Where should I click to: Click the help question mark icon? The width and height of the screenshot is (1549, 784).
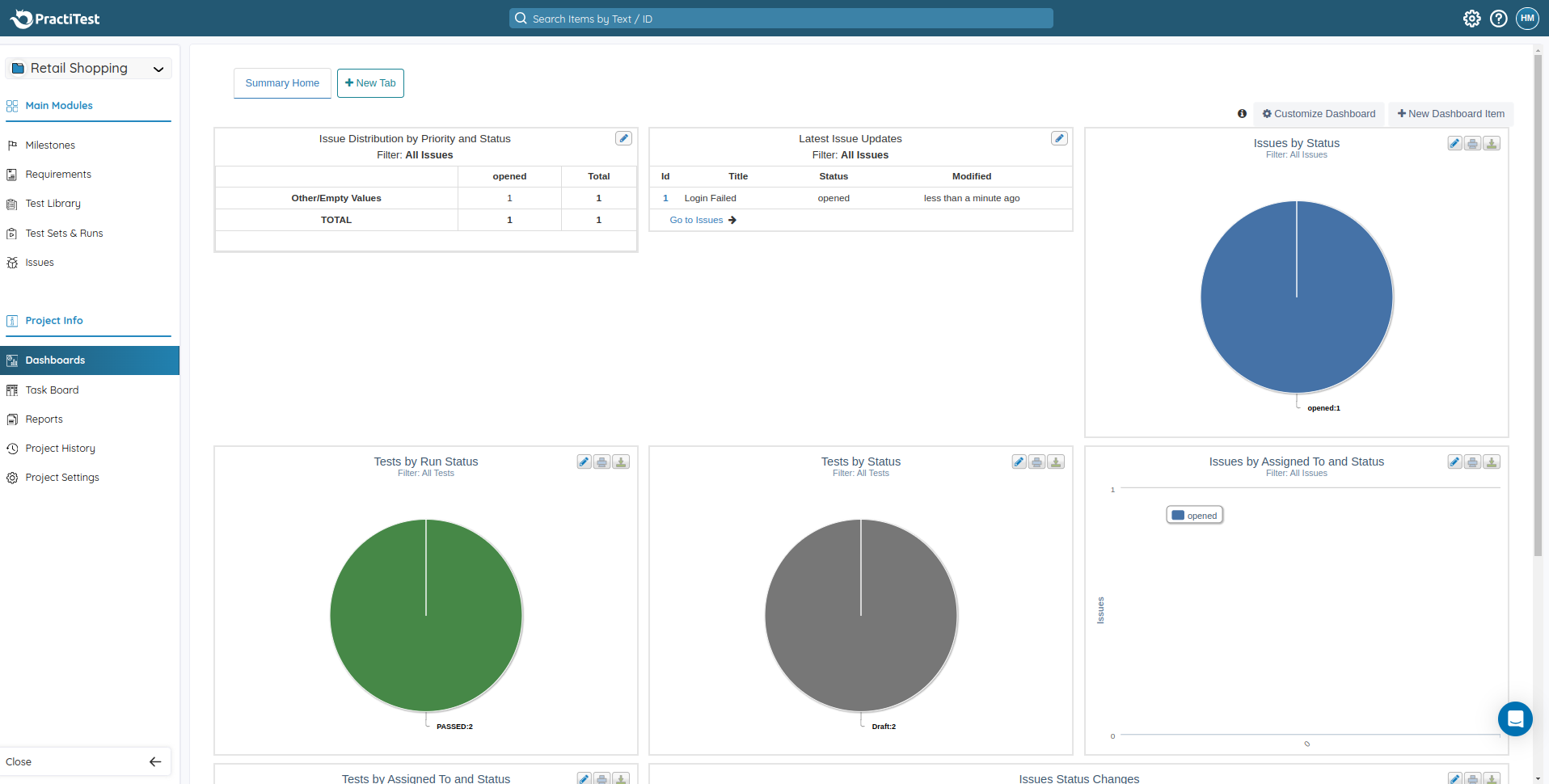coord(1498,19)
